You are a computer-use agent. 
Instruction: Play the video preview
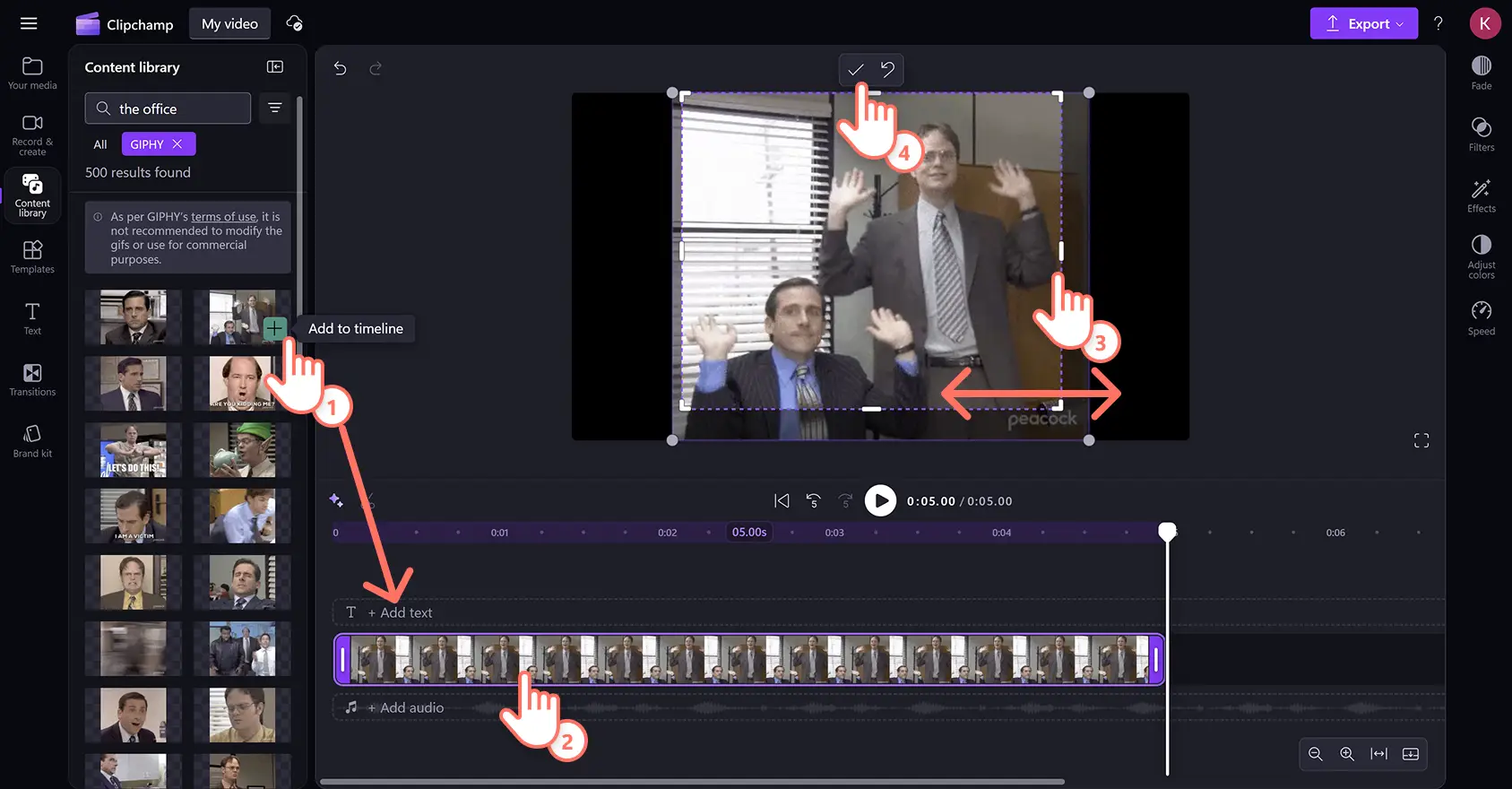click(x=880, y=501)
